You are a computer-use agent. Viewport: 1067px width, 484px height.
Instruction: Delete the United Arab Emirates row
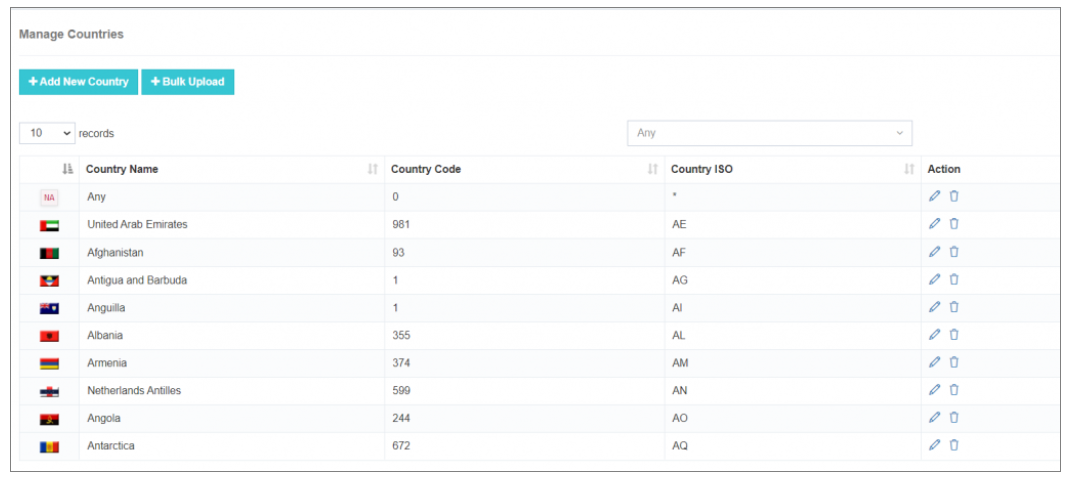pos(954,224)
